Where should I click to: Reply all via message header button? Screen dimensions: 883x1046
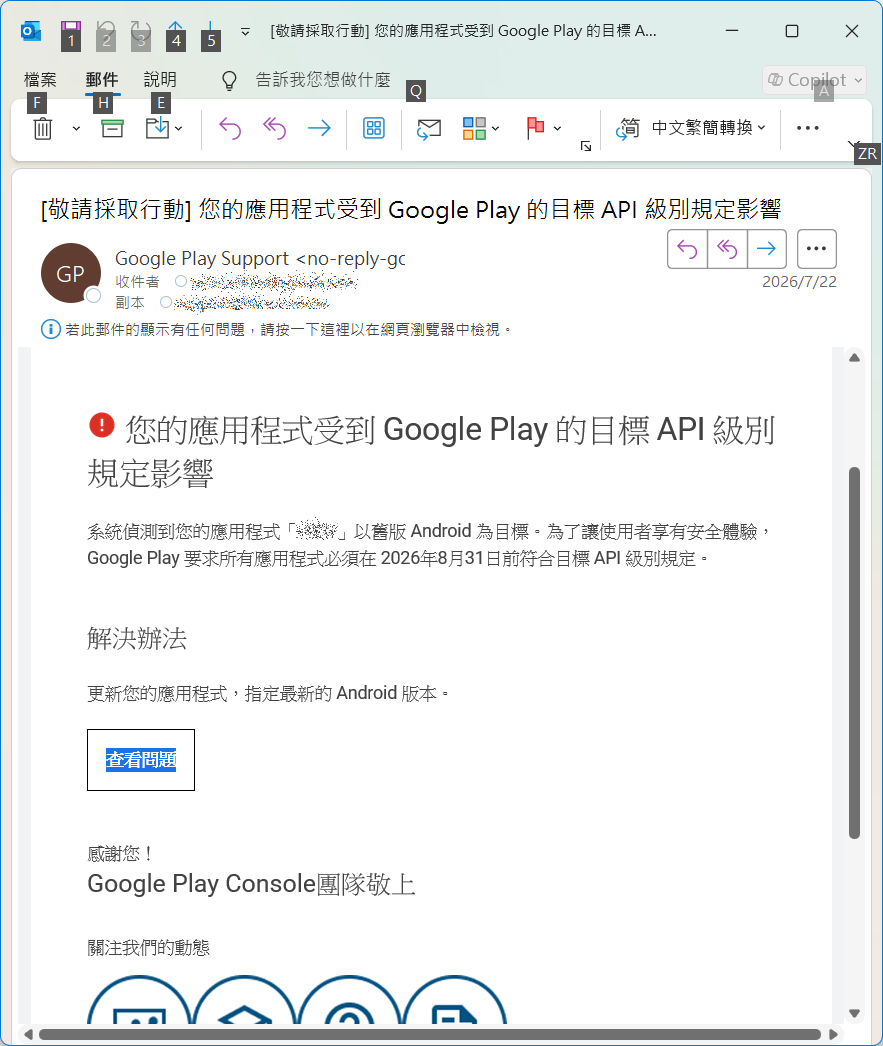pyautogui.click(x=727, y=249)
